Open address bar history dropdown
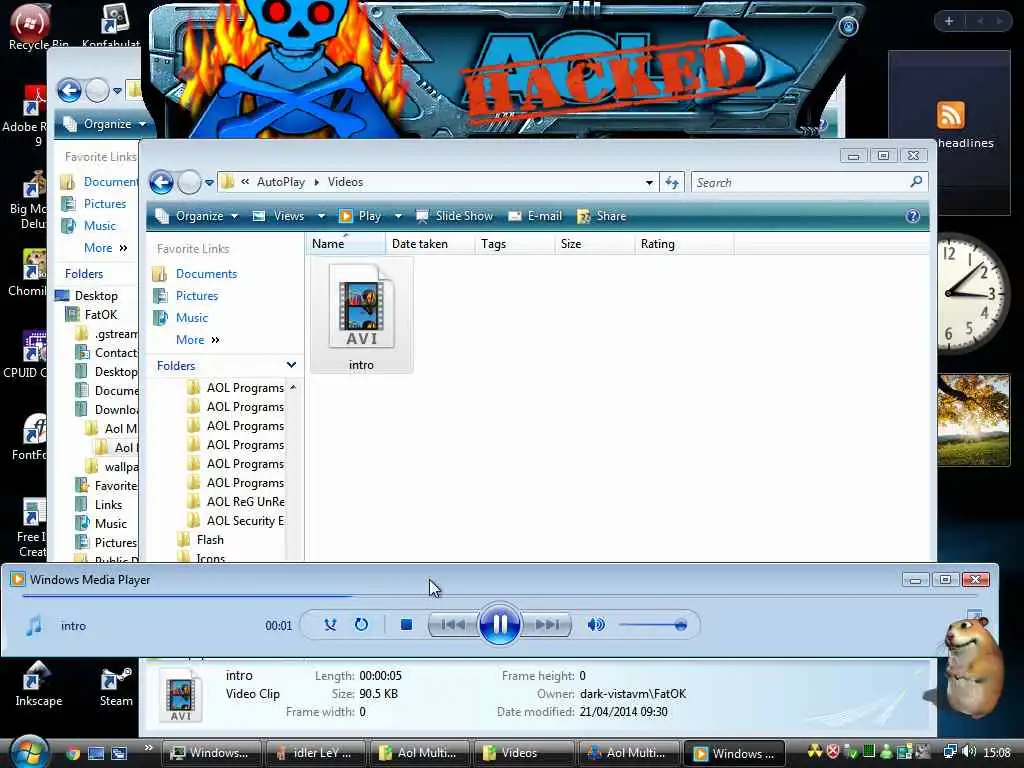The height and width of the screenshot is (768, 1024). [649, 183]
